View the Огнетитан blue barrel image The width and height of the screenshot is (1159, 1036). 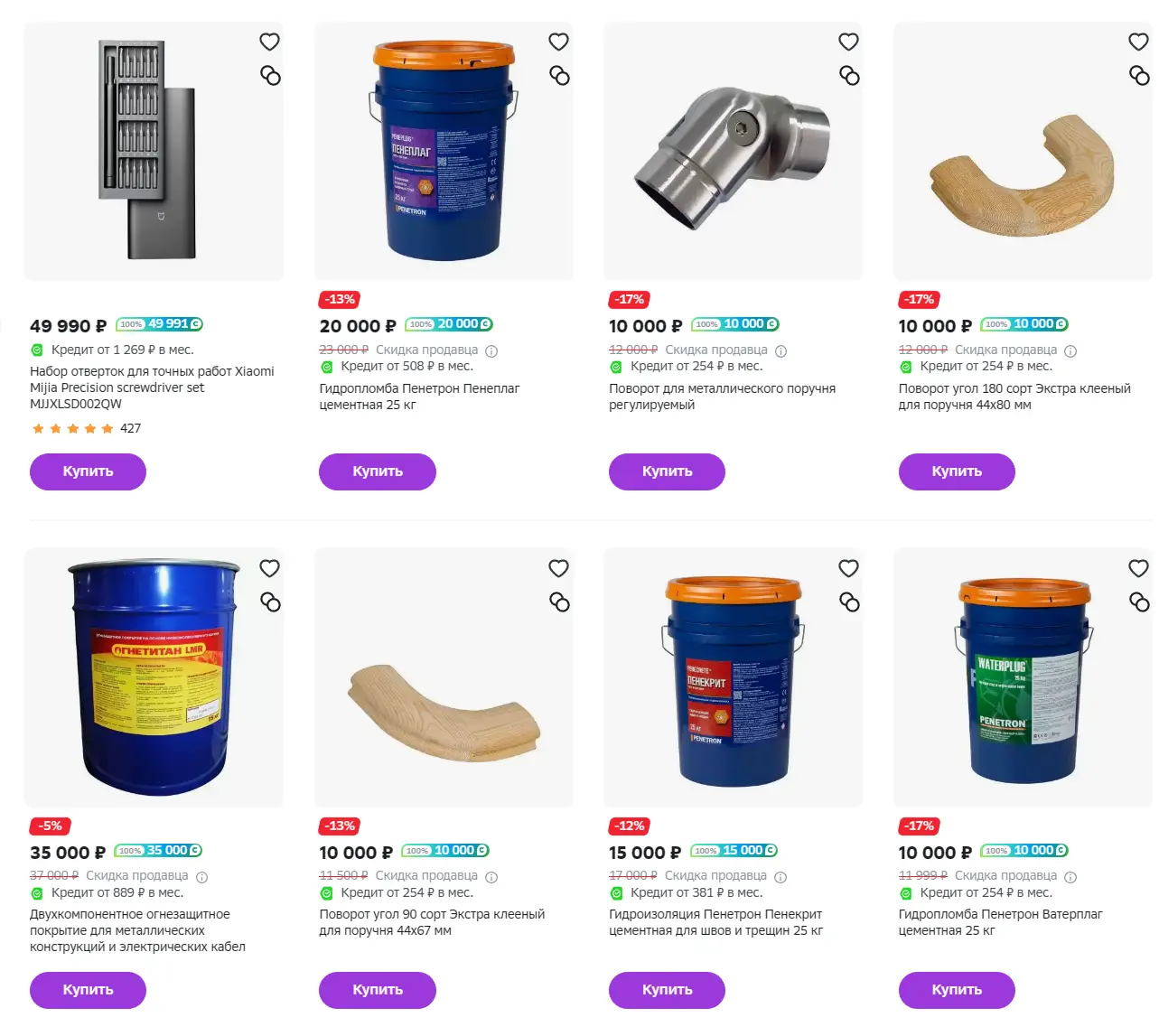pyautogui.click(x=154, y=677)
